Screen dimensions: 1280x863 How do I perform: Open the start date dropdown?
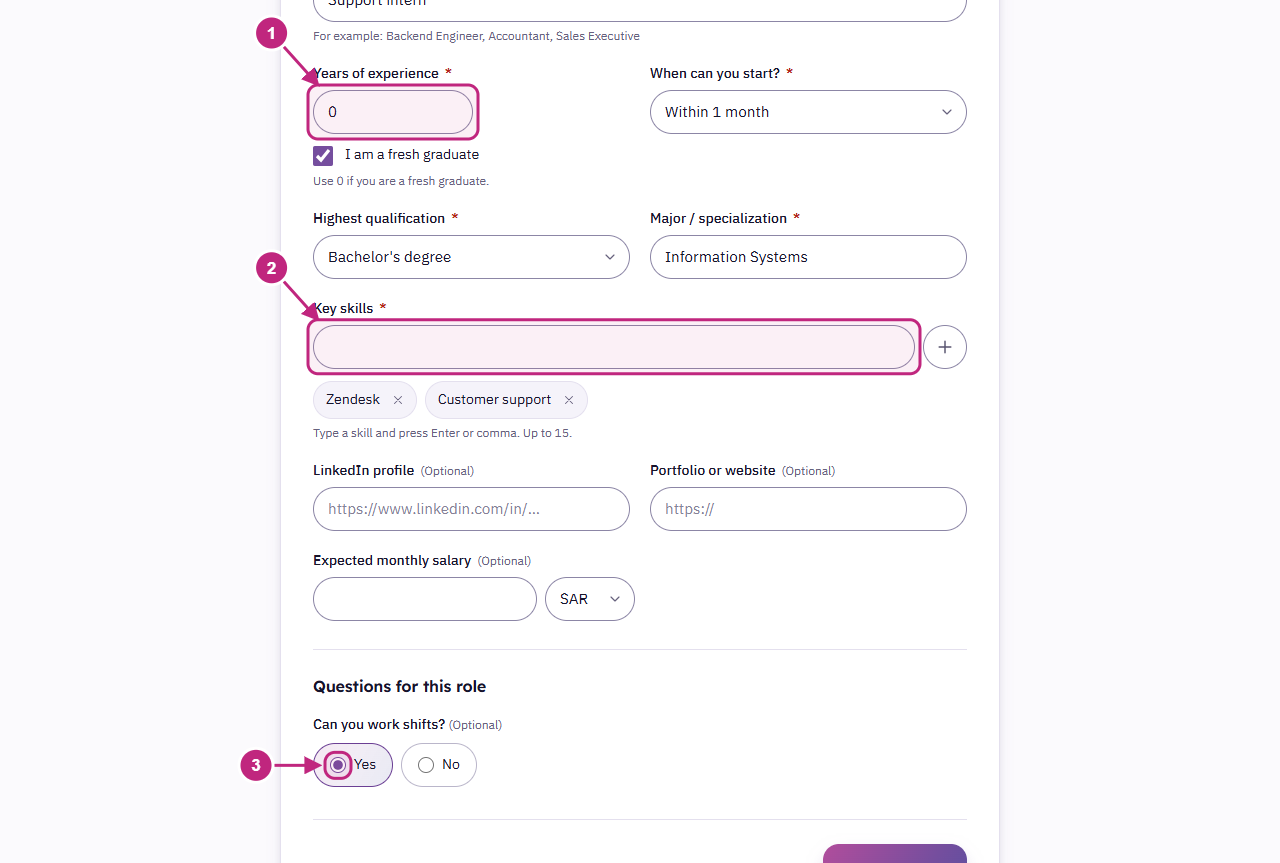(808, 112)
